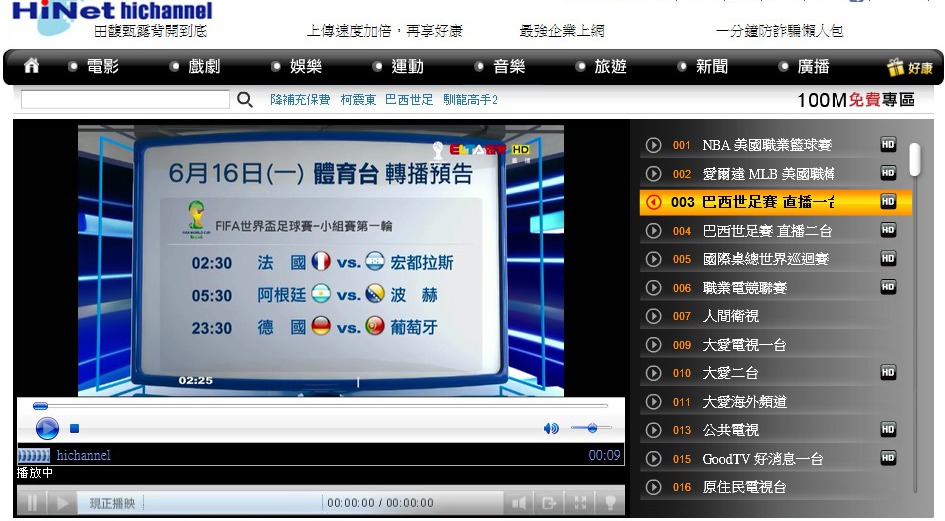Image resolution: width=945 pixels, height=521 pixels.
Task: Mute using the speaker volume icon
Action: click(551, 428)
